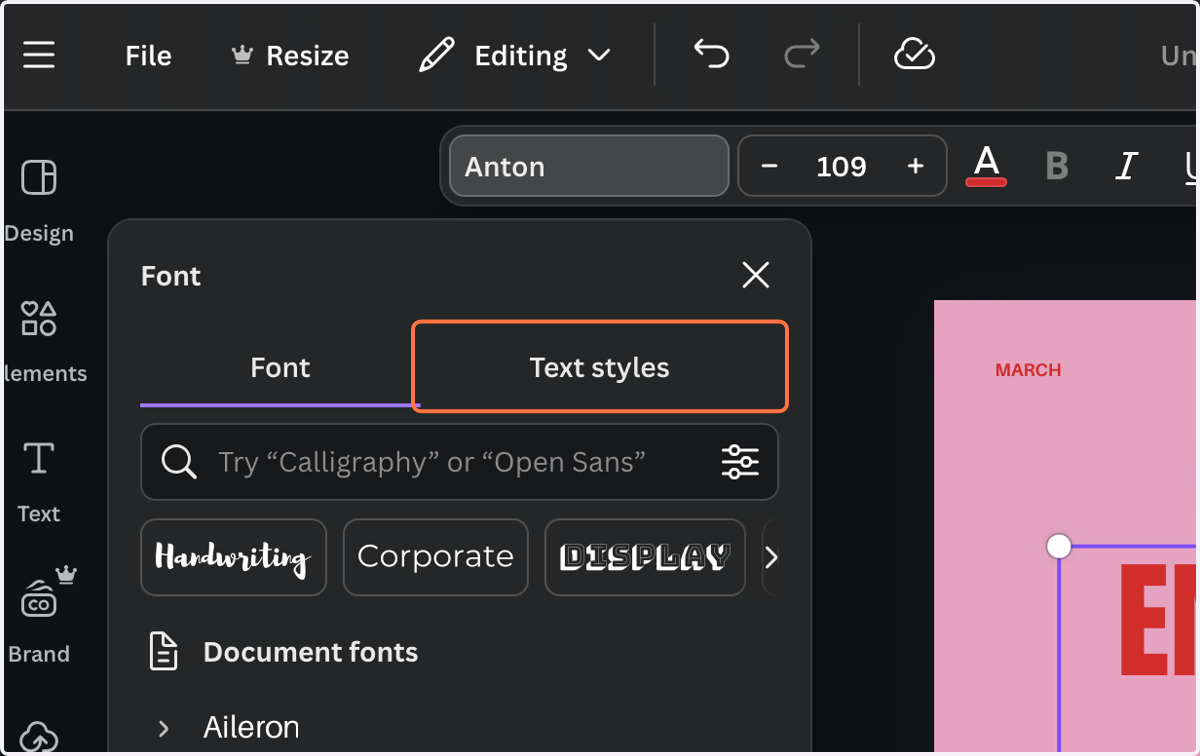Screen dimensions: 1200x756
Task: Select the Display font category
Action: coord(645,557)
